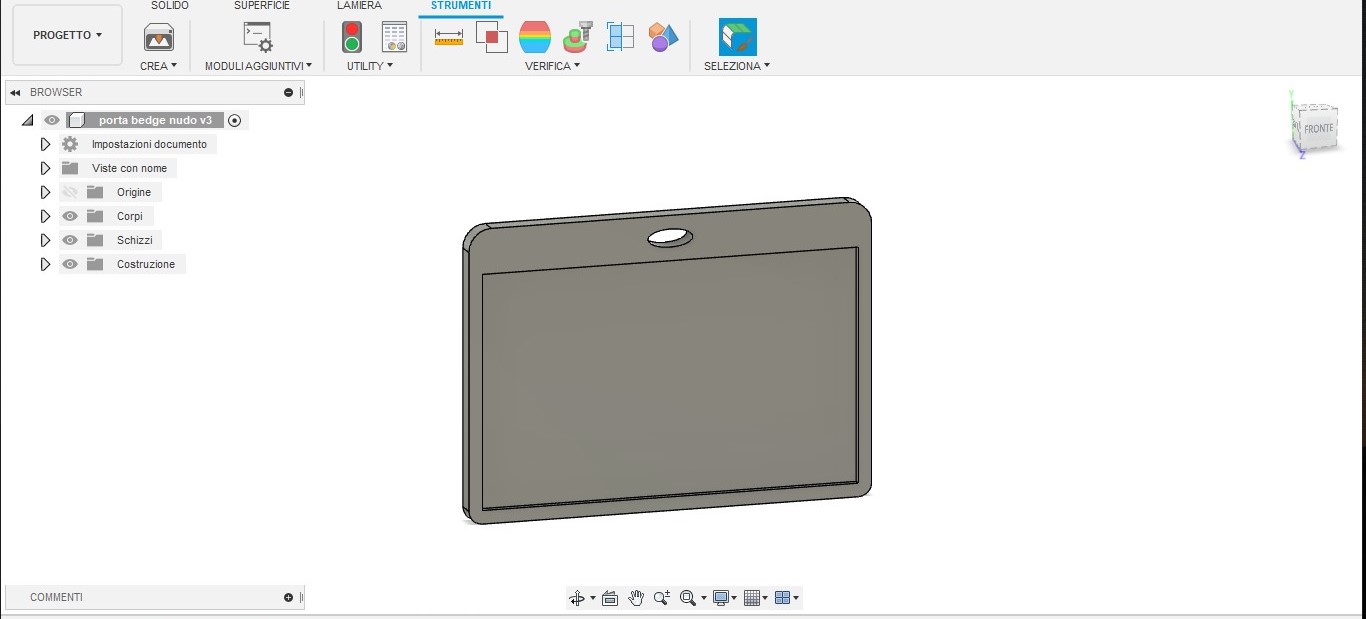Image resolution: width=1366 pixels, height=619 pixels.
Task: Open the Viewports layout icon
Action: (783, 598)
